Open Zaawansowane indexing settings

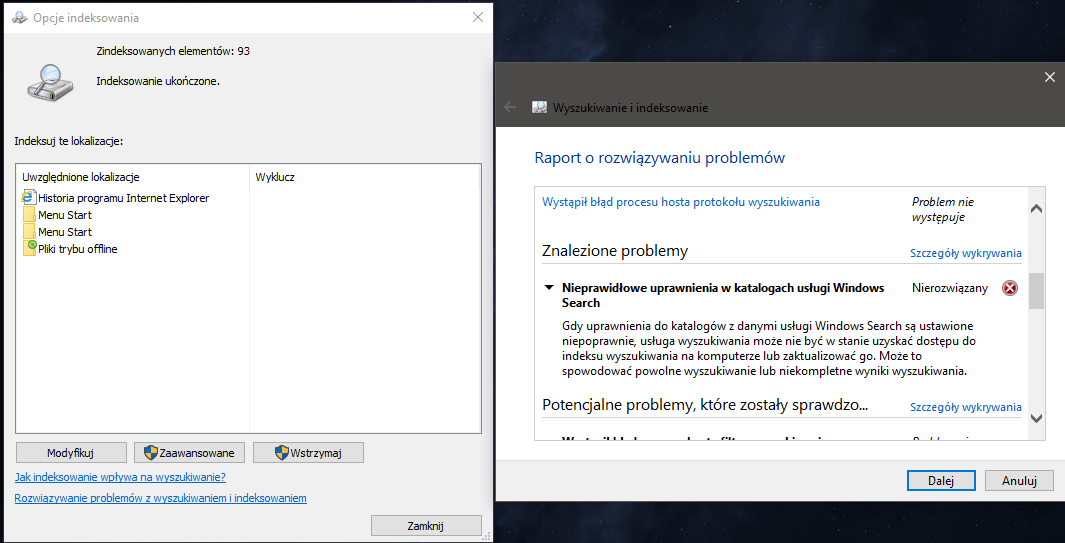[189, 453]
